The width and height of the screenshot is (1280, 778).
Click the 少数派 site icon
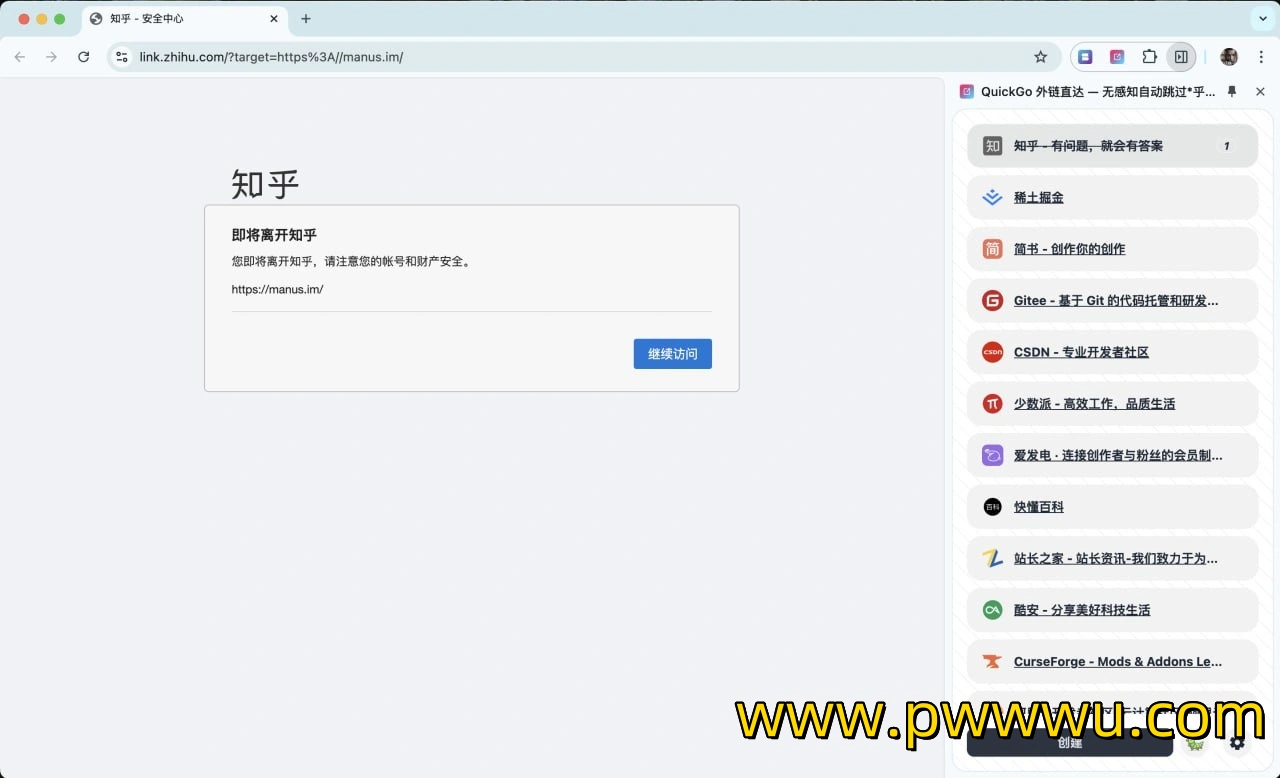tap(992, 404)
